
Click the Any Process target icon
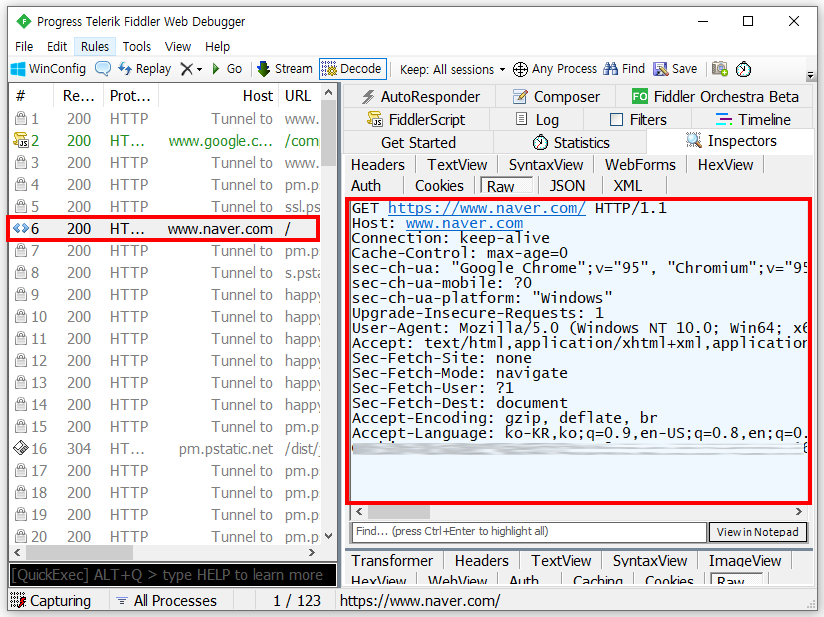[x=520, y=69]
